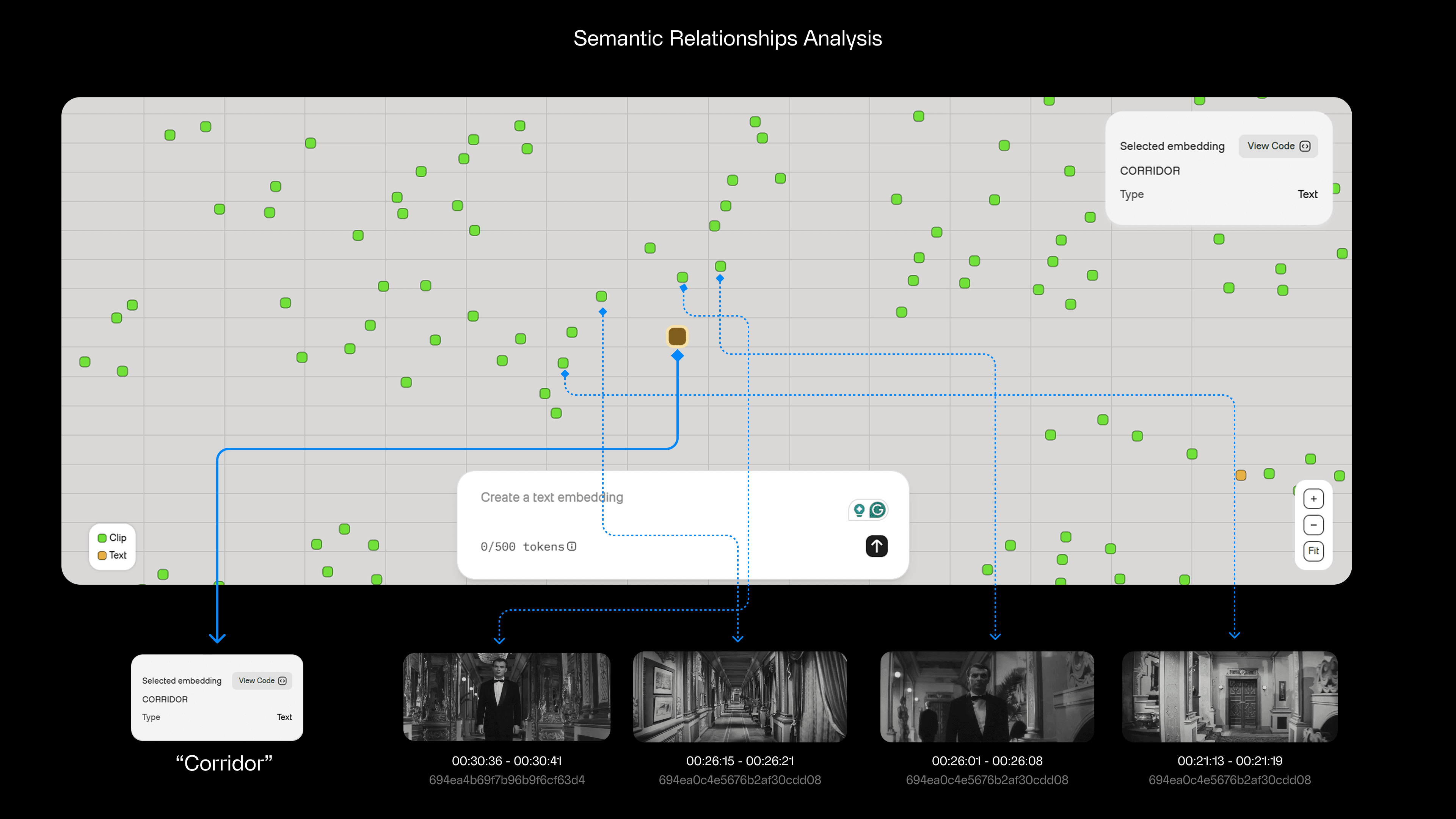Open the clip thumbnail 00:30:36 - 00:30:41
The width and height of the screenshot is (1456, 819).
pos(507,697)
